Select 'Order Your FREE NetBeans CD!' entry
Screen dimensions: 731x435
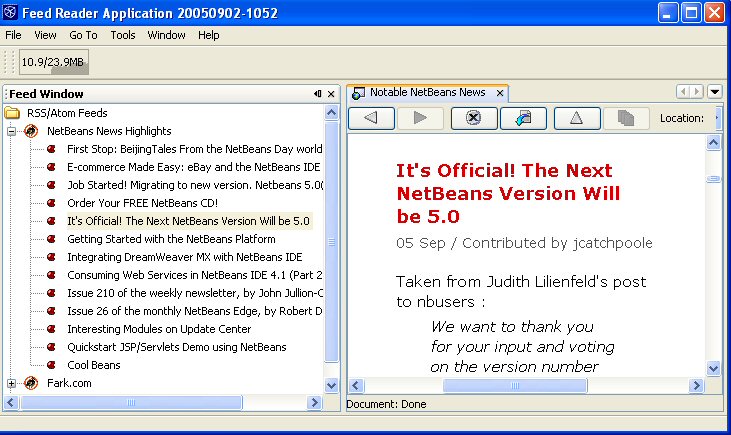pos(142,203)
